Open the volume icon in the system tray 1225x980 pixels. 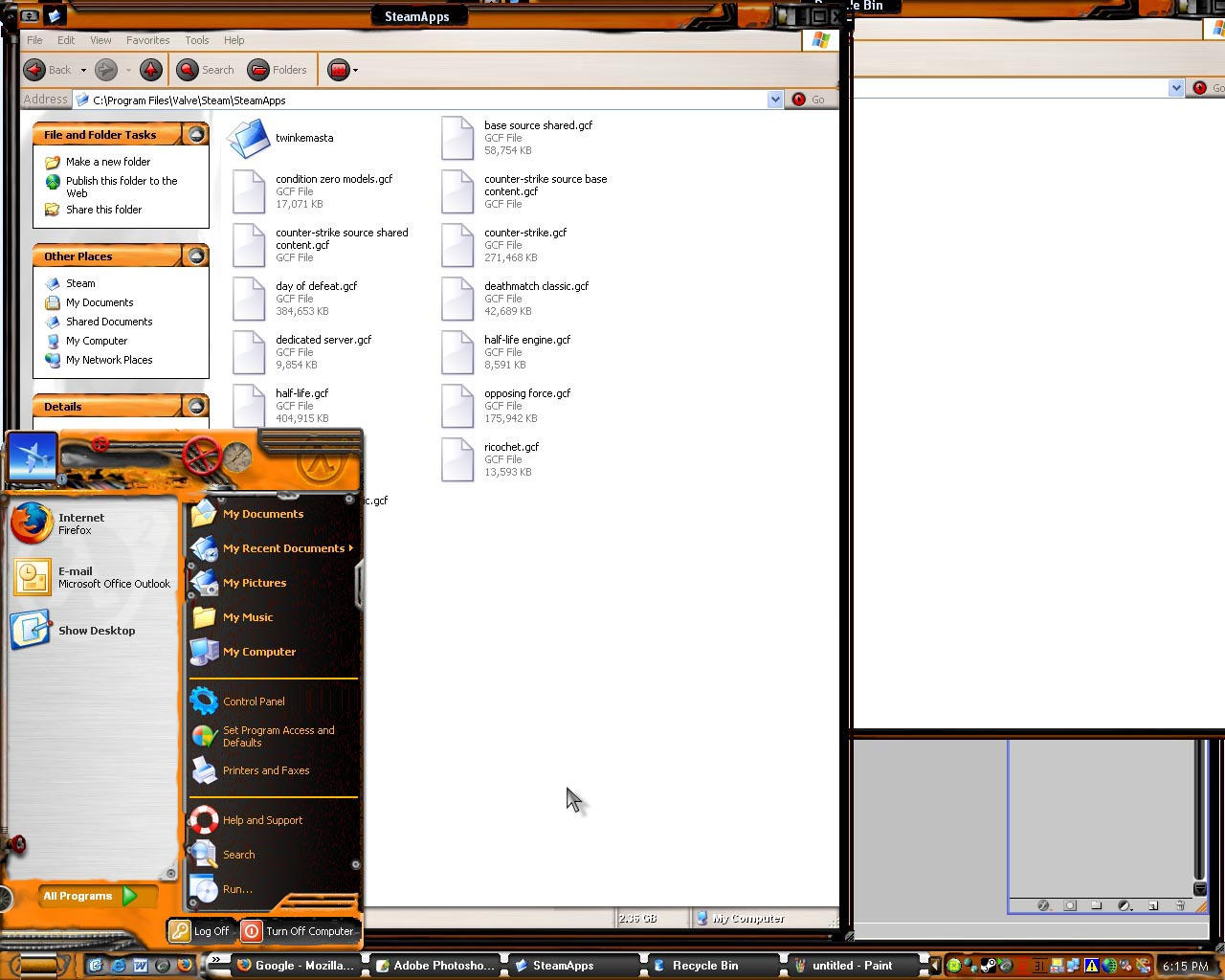coord(1125,967)
